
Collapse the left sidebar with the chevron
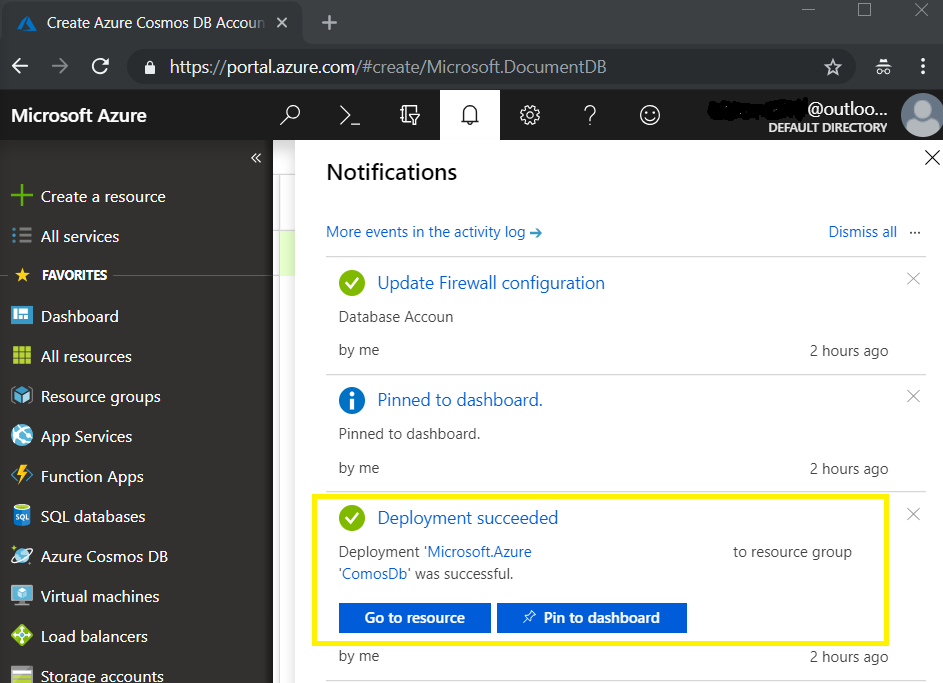pos(256,158)
